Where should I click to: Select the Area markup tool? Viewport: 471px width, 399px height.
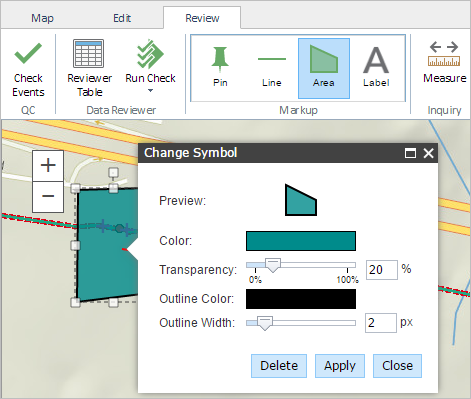324,68
